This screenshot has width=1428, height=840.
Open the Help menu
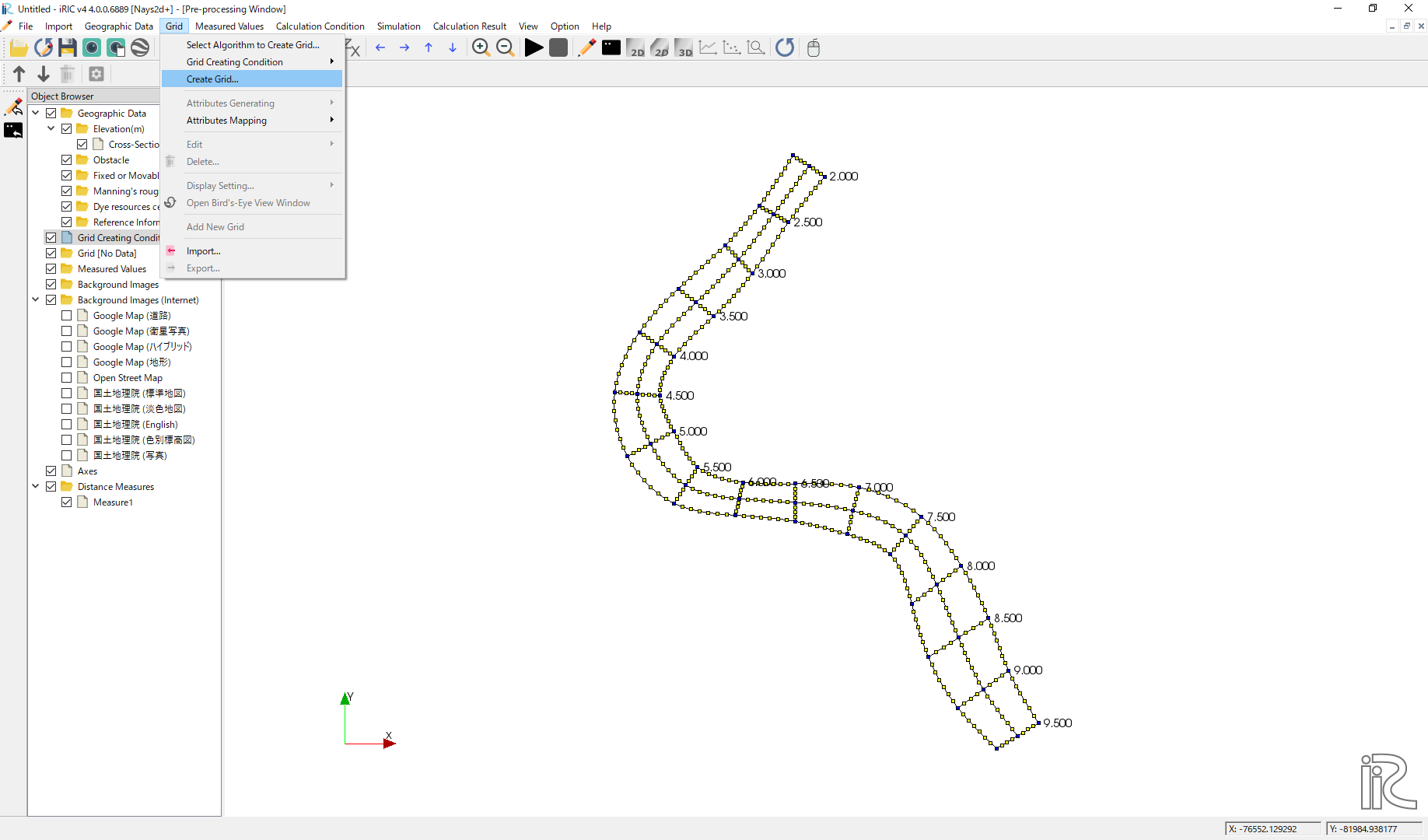(601, 26)
